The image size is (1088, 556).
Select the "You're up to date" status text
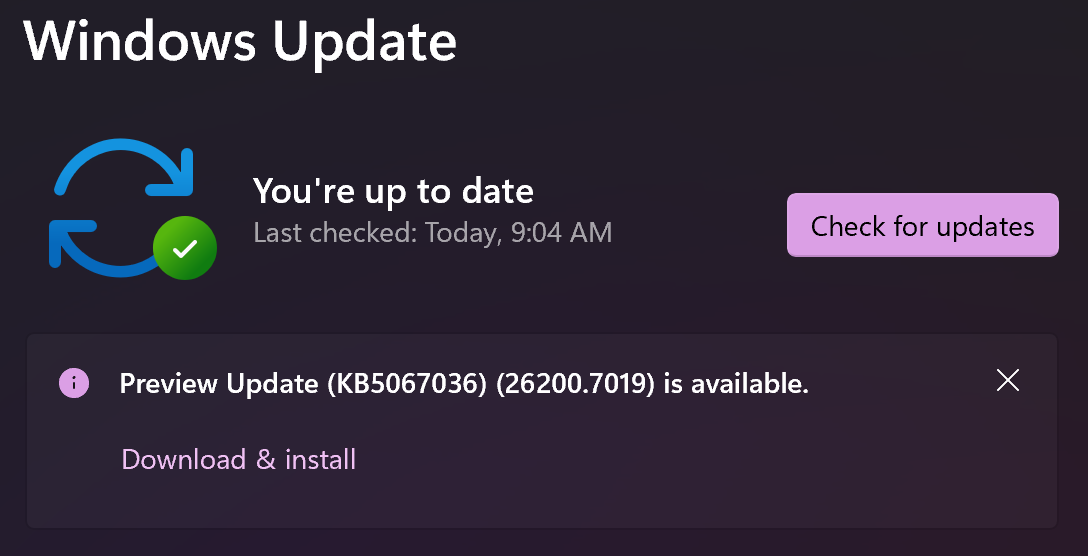pos(393,190)
